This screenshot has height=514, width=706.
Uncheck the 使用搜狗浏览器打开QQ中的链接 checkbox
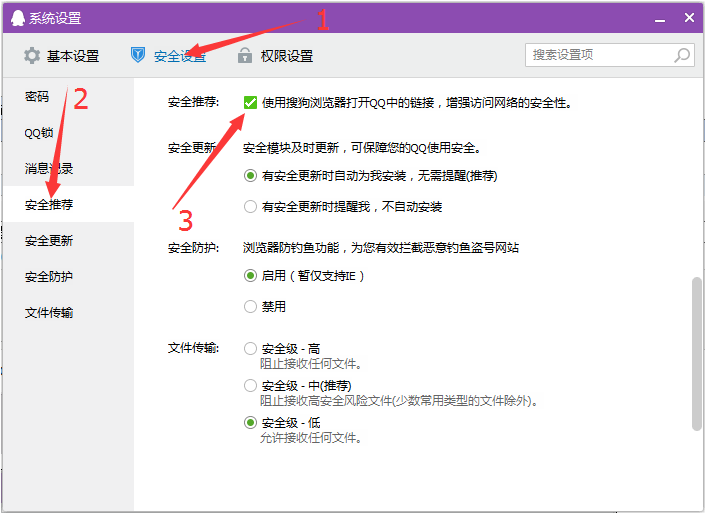coord(250,103)
